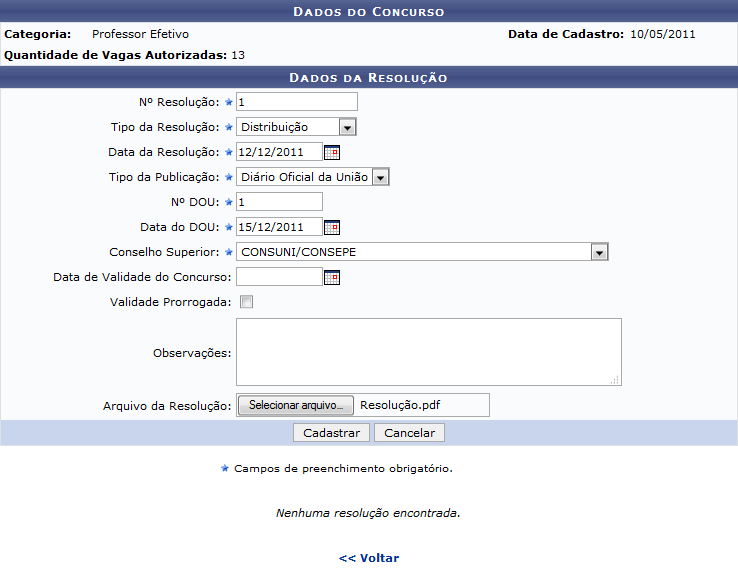This screenshot has width=738, height=573.
Task: Grab the Observações textarea resize handle
Action: point(615,379)
